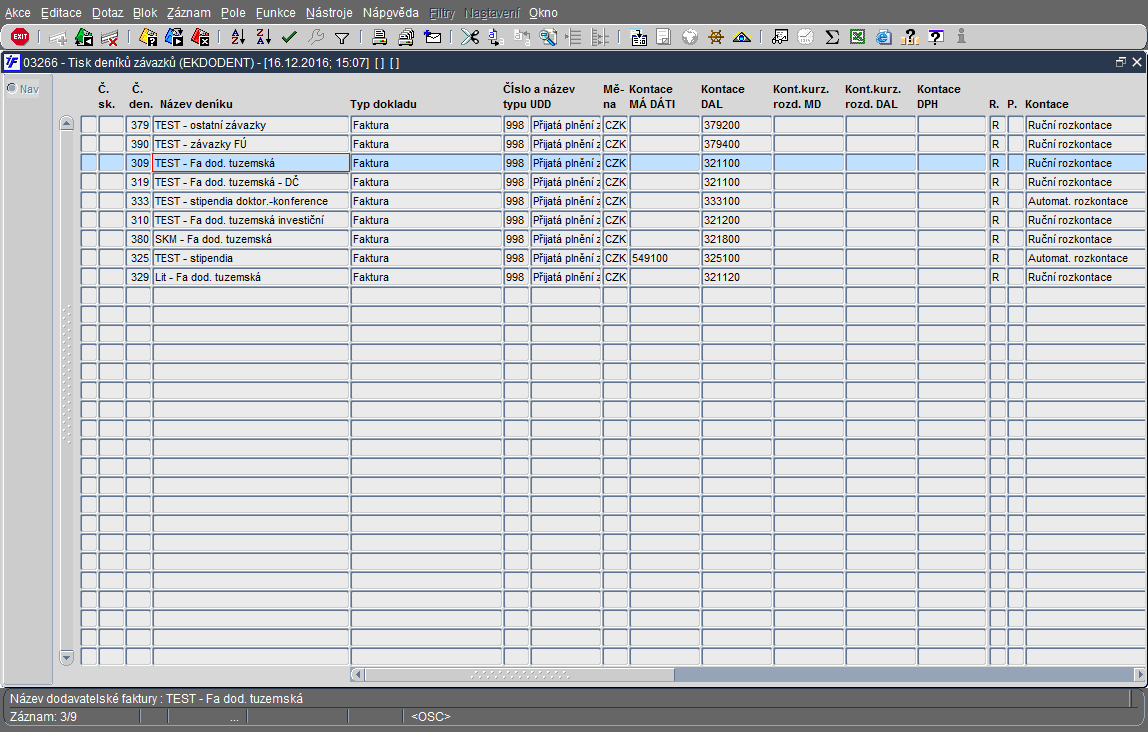Select 'SKM - Fa dod. tuzemská' cell

tap(250, 239)
